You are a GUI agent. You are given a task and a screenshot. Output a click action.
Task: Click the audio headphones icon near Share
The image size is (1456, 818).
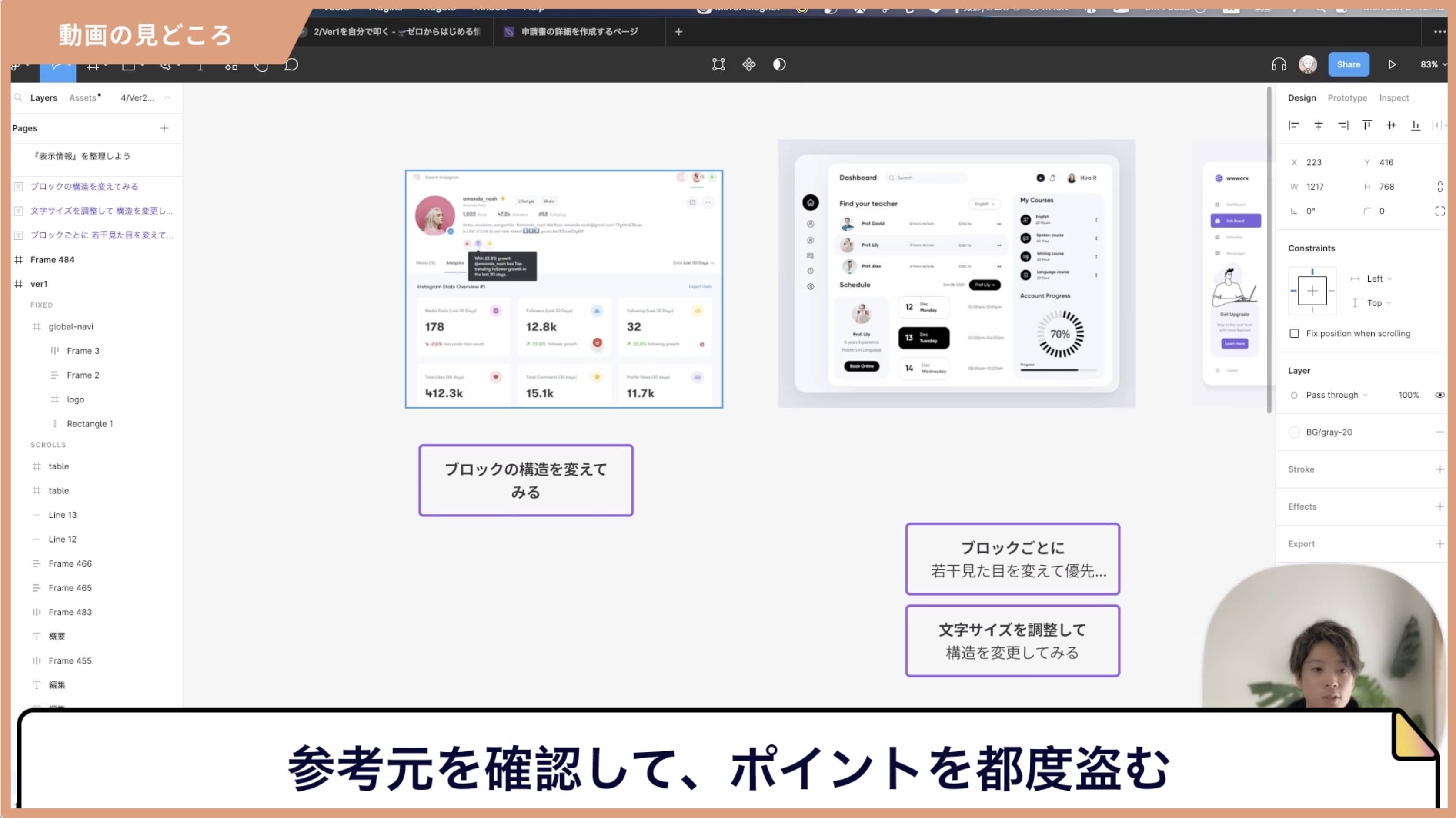pyautogui.click(x=1279, y=64)
